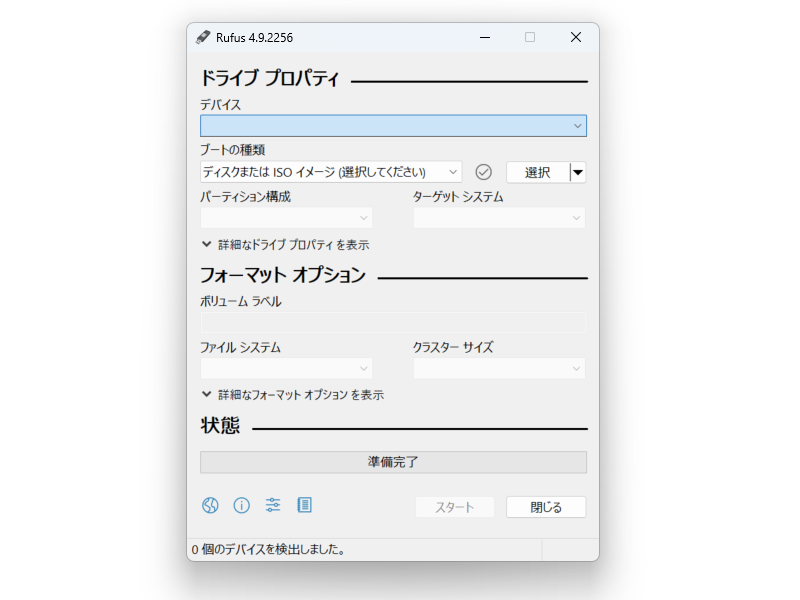
Task: Open the log window icon
Action: (305, 505)
